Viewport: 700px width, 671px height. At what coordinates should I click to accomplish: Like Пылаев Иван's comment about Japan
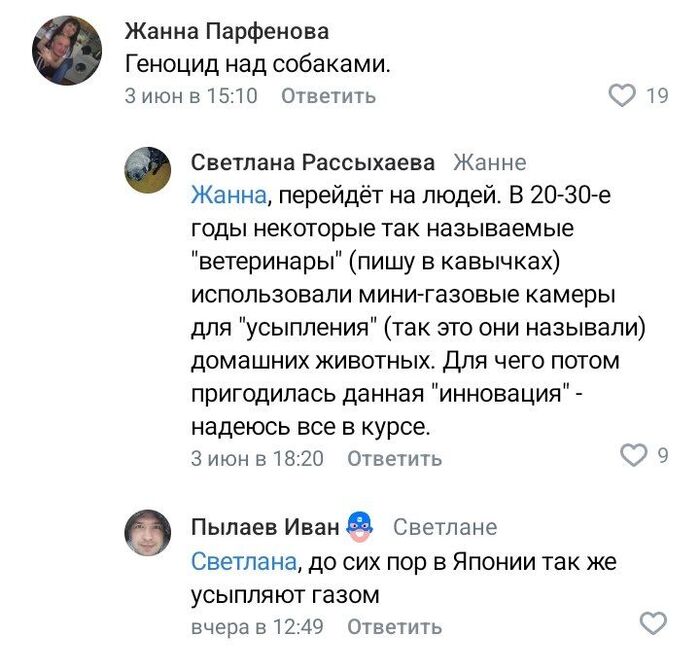pos(652,624)
